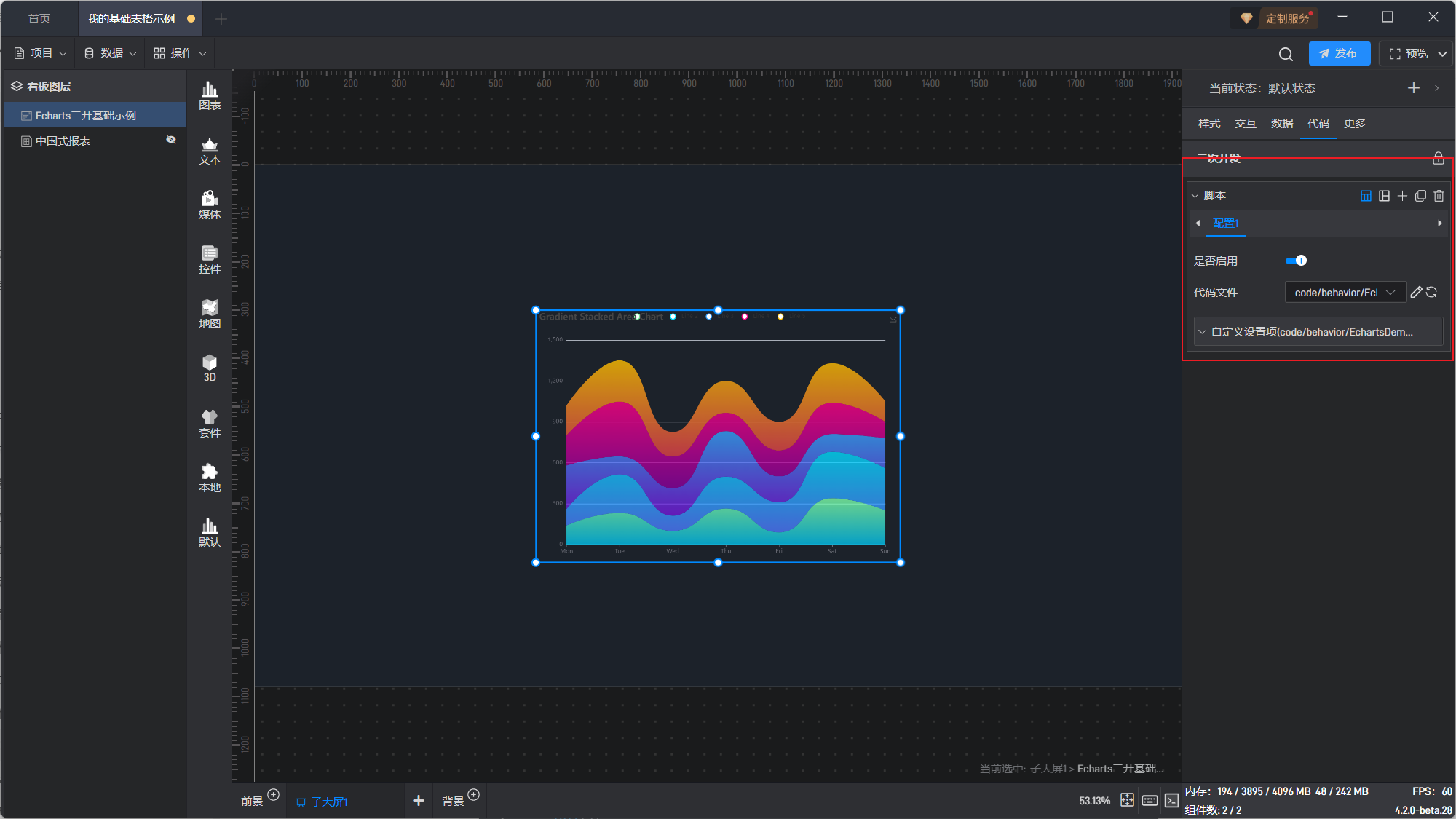This screenshot has height=819, width=1456.
Task: Switch to the 样式 tab
Action: 1209,124
